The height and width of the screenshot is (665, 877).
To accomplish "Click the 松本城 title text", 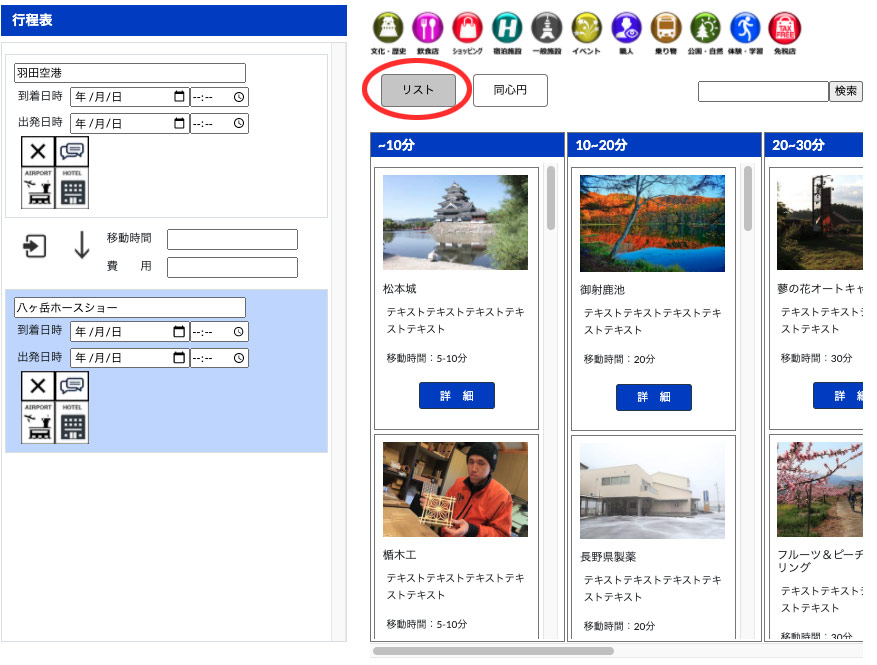I will coord(399,289).
